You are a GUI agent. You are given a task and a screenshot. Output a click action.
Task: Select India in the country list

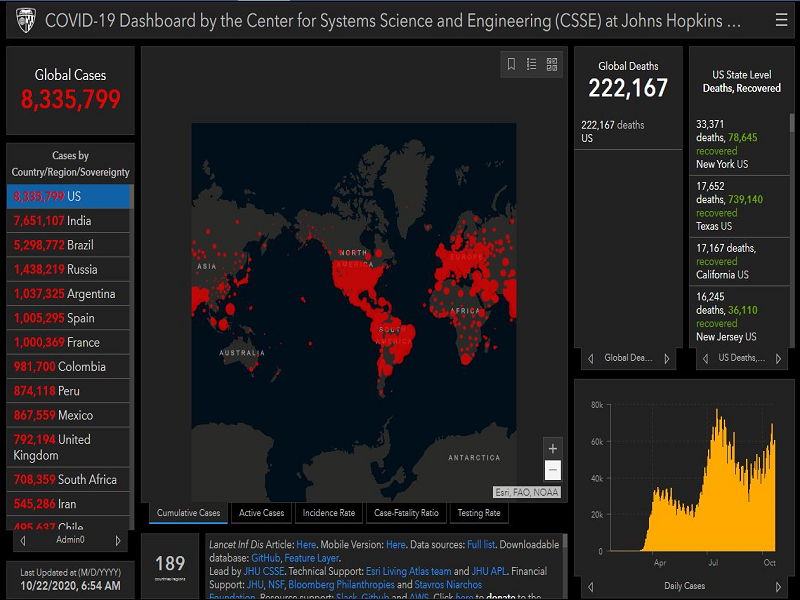[68, 221]
